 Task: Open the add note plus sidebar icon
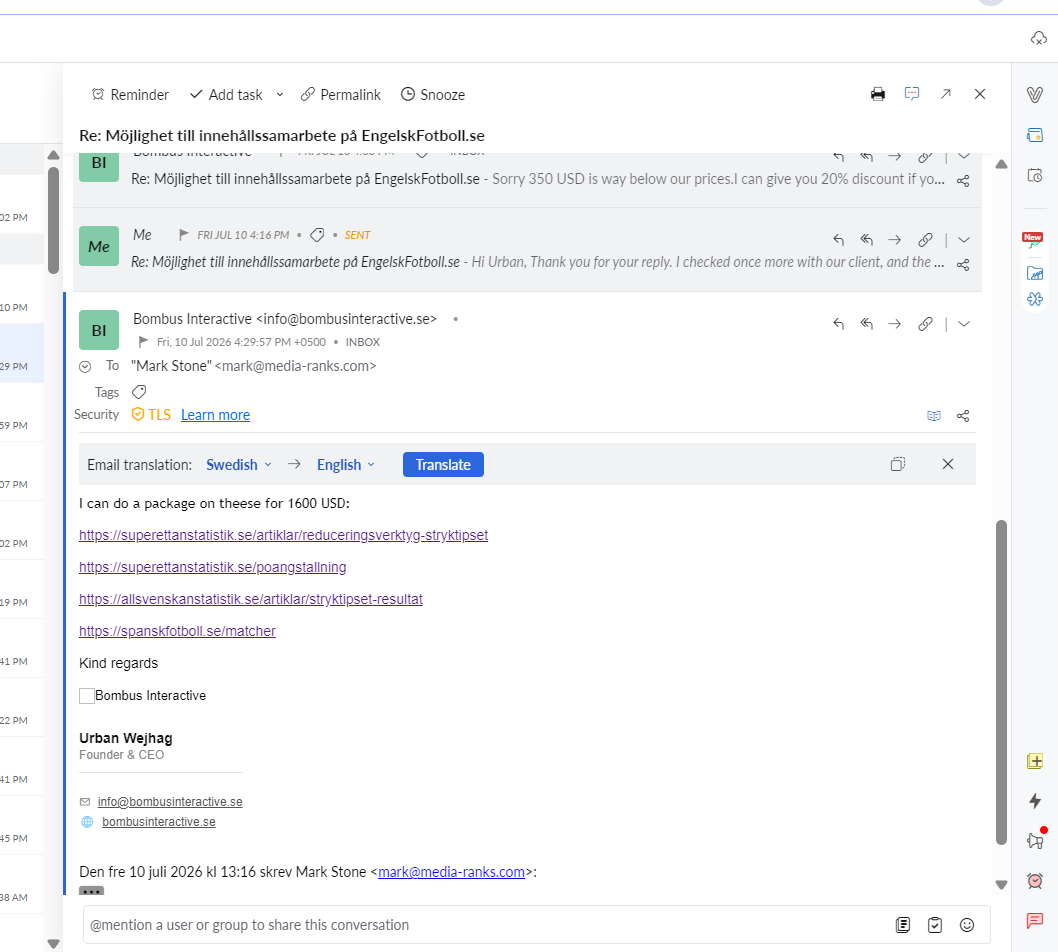click(x=1034, y=761)
